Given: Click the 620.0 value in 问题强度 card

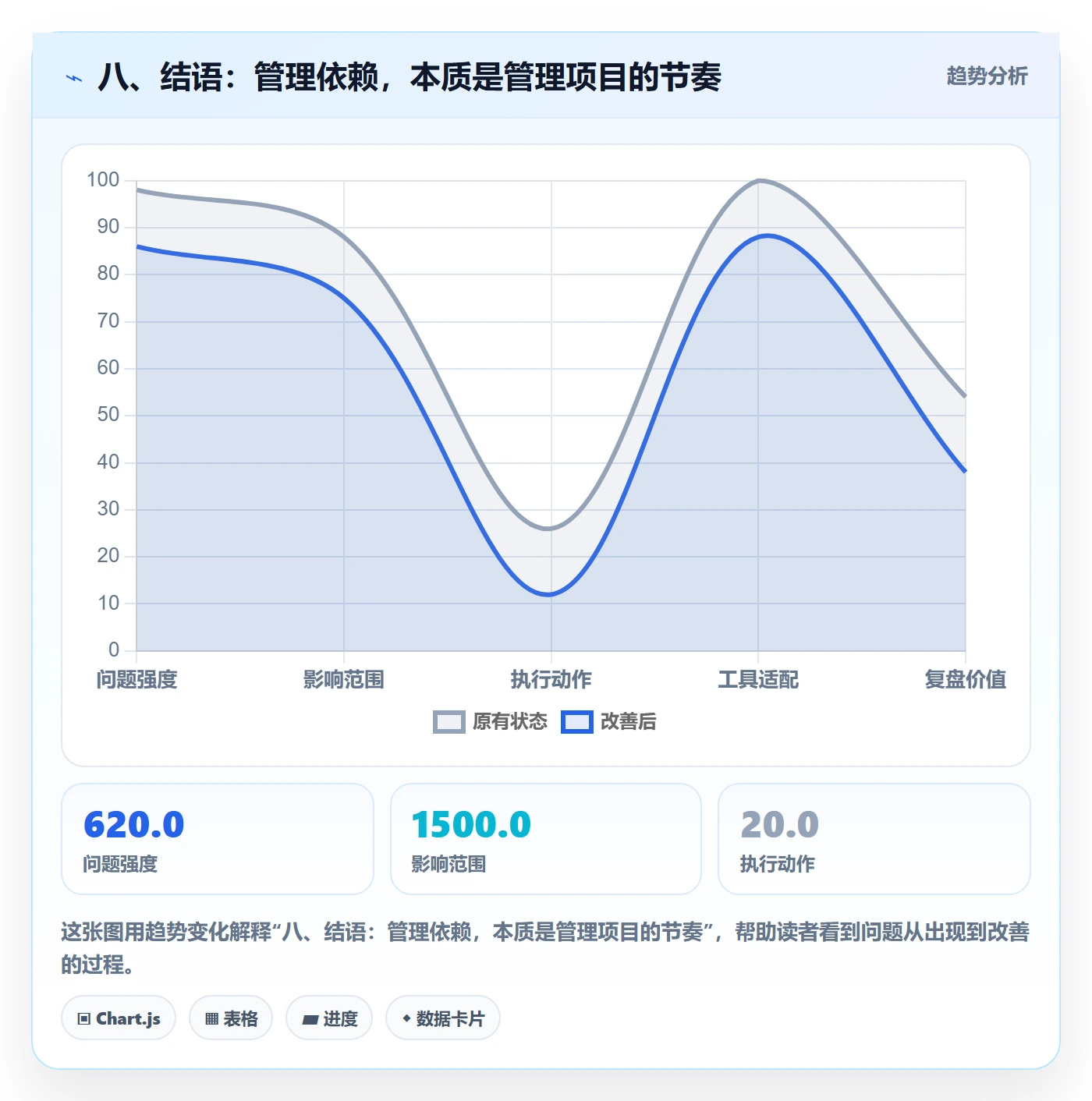Looking at the screenshot, I should tap(134, 825).
